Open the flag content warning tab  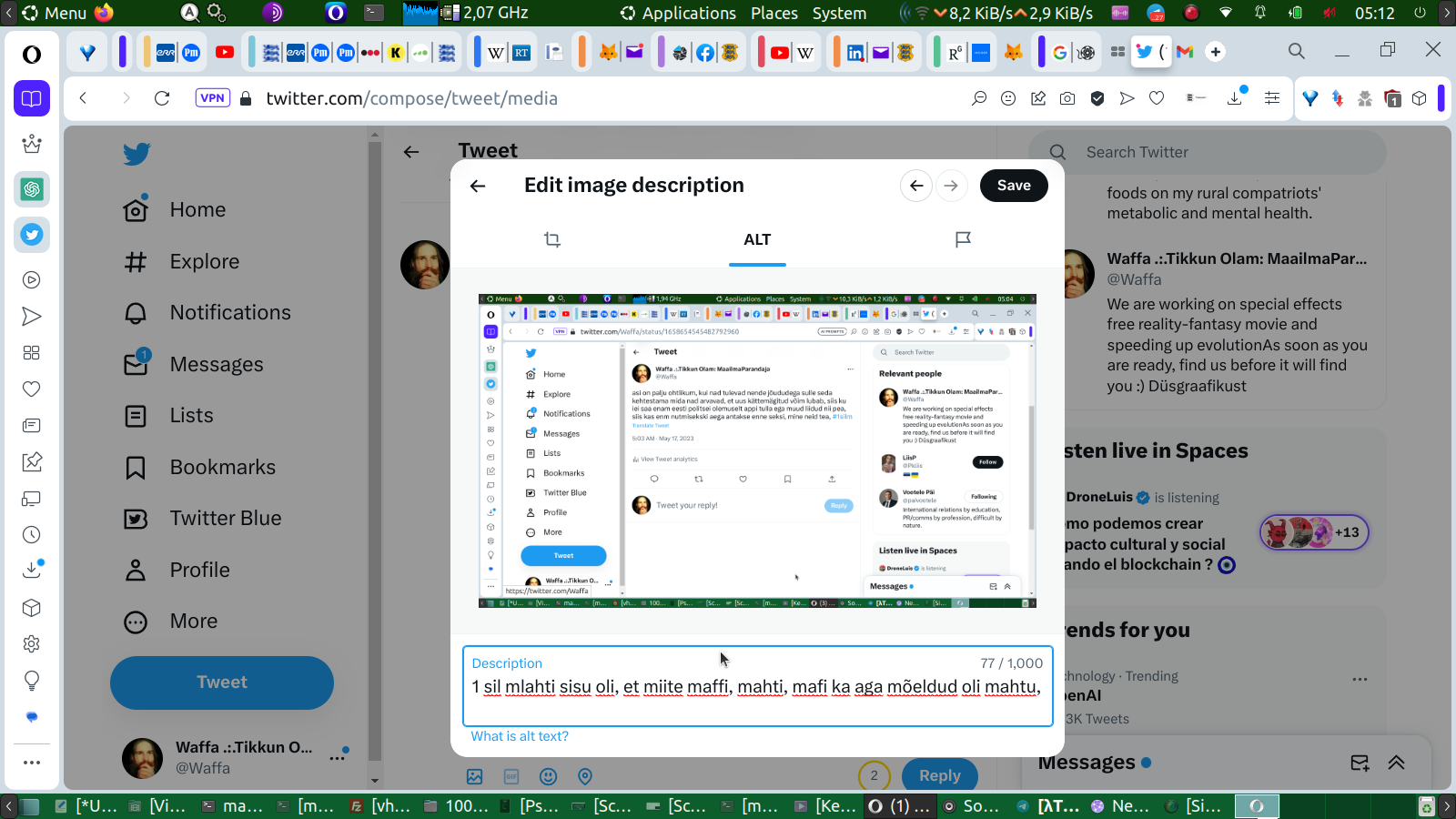963,239
